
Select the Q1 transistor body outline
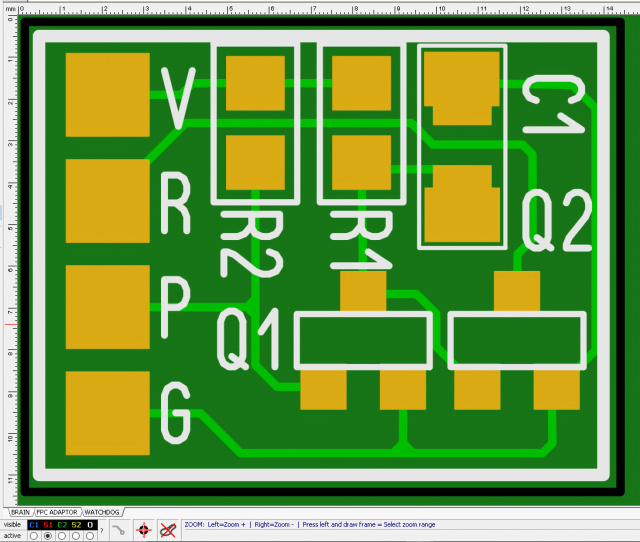click(x=363, y=341)
